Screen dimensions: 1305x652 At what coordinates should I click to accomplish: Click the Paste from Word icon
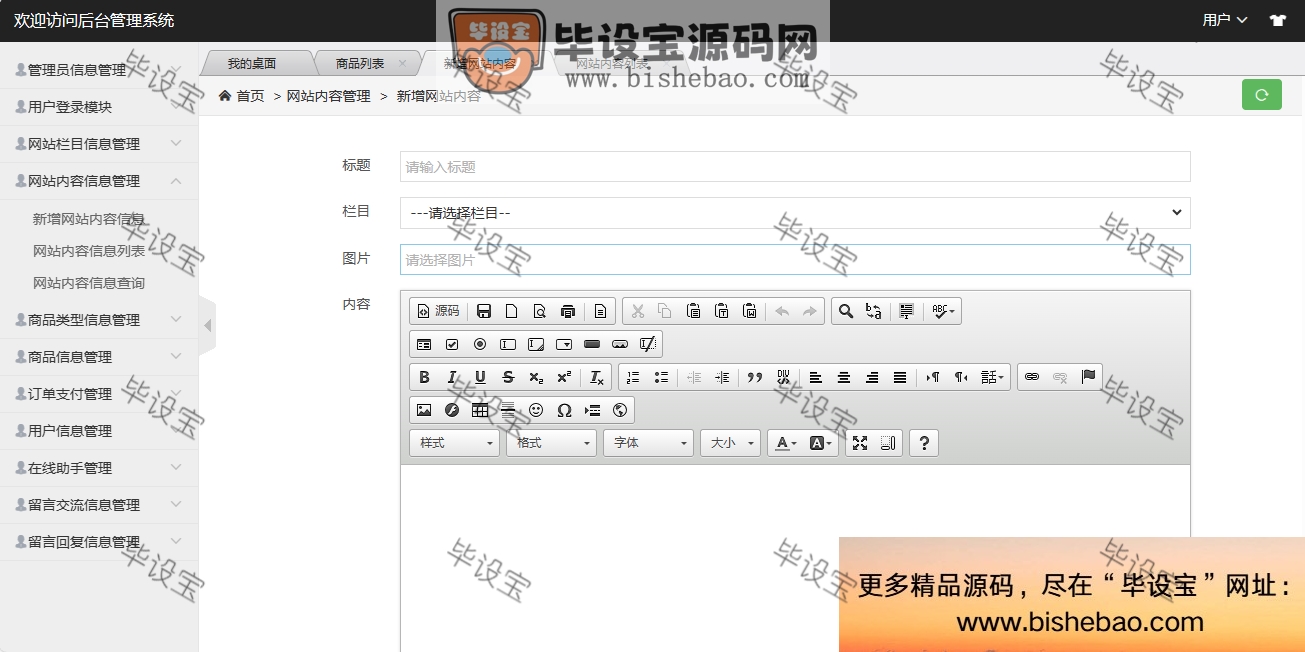[749, 311]
